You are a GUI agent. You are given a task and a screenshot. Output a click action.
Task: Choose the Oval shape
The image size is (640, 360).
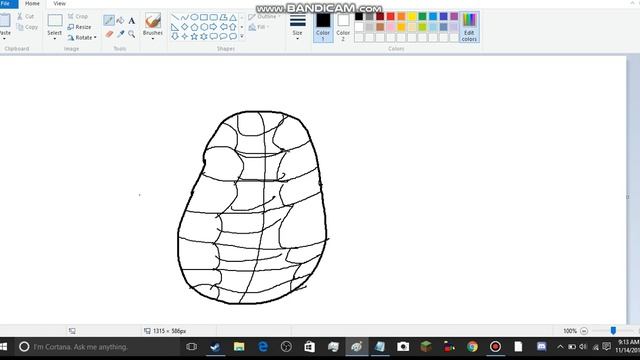coord(194,18)
